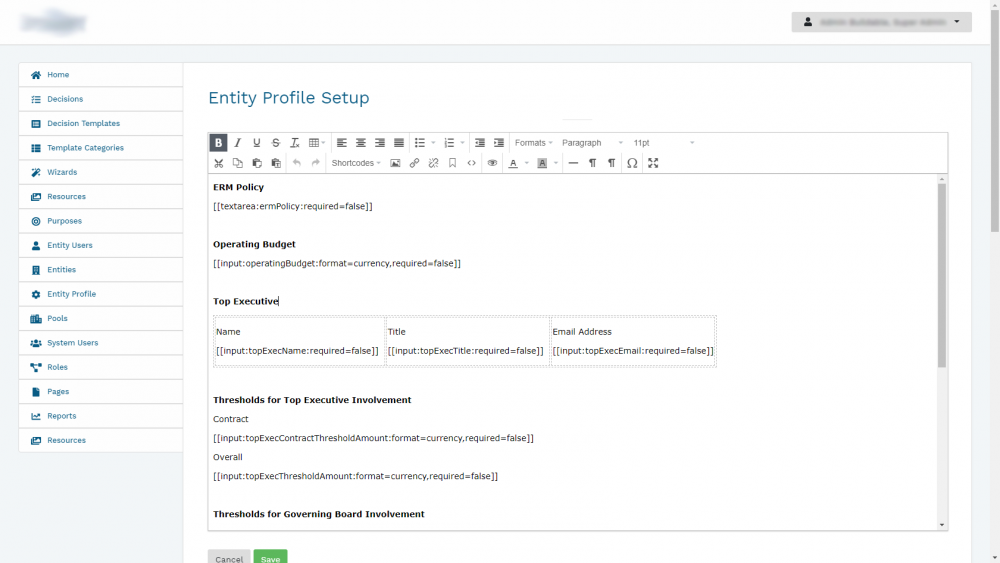
Task: Click the insert link icon
Action: [414, 163]
